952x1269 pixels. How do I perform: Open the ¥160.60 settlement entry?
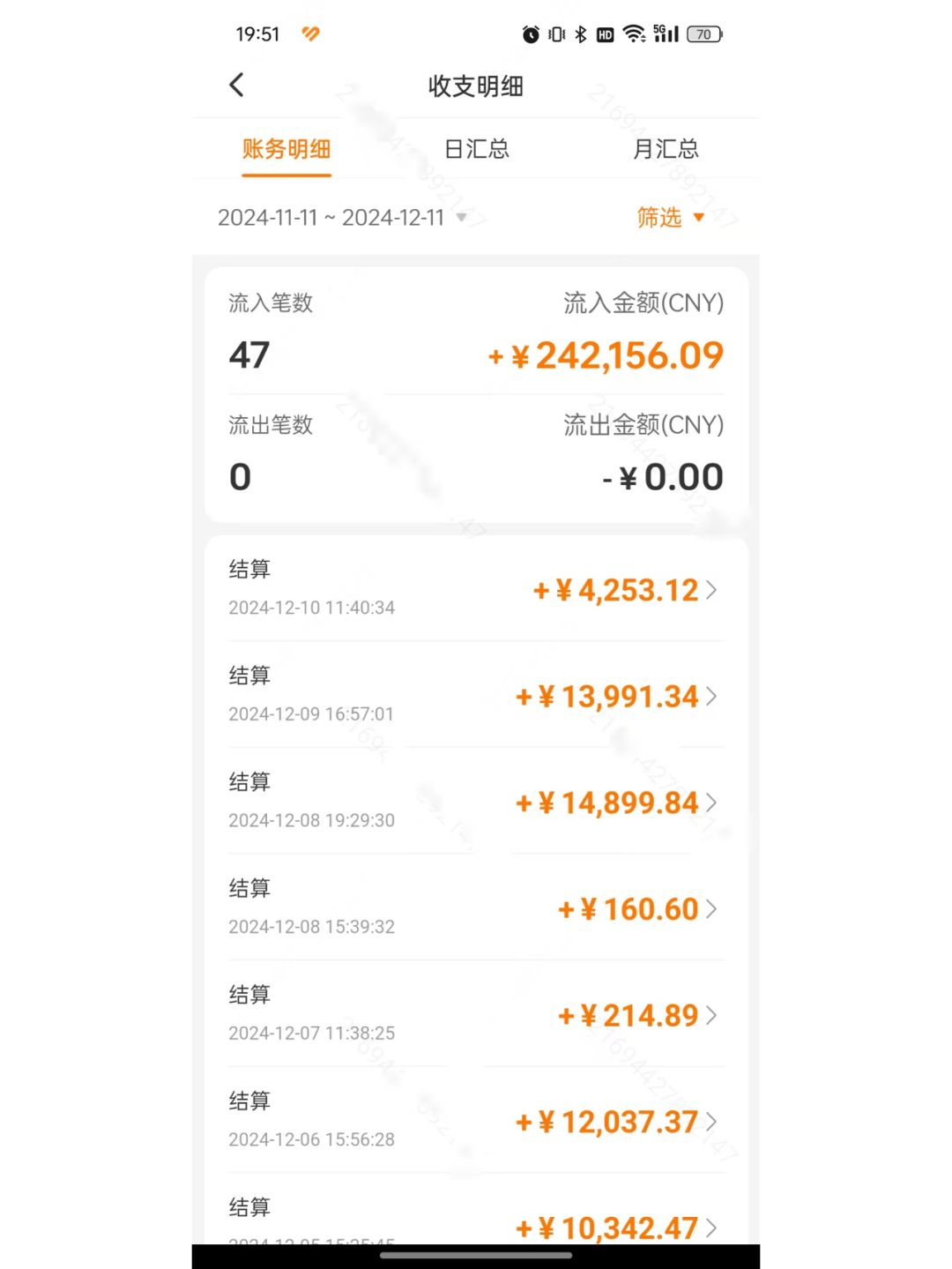pyautogui.click(x=476, y=907)
